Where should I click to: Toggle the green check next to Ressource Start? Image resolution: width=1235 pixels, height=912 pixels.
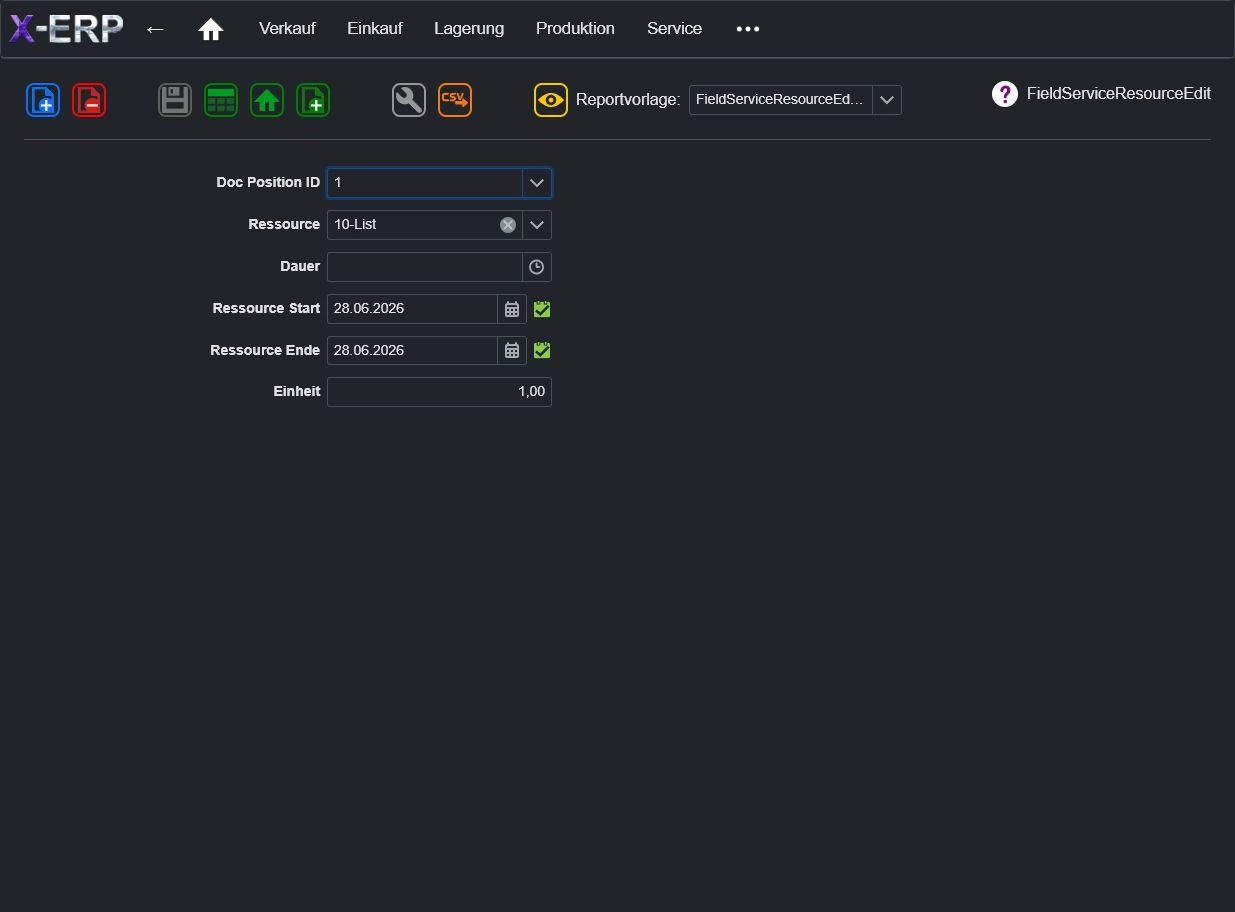click(542, 309)
